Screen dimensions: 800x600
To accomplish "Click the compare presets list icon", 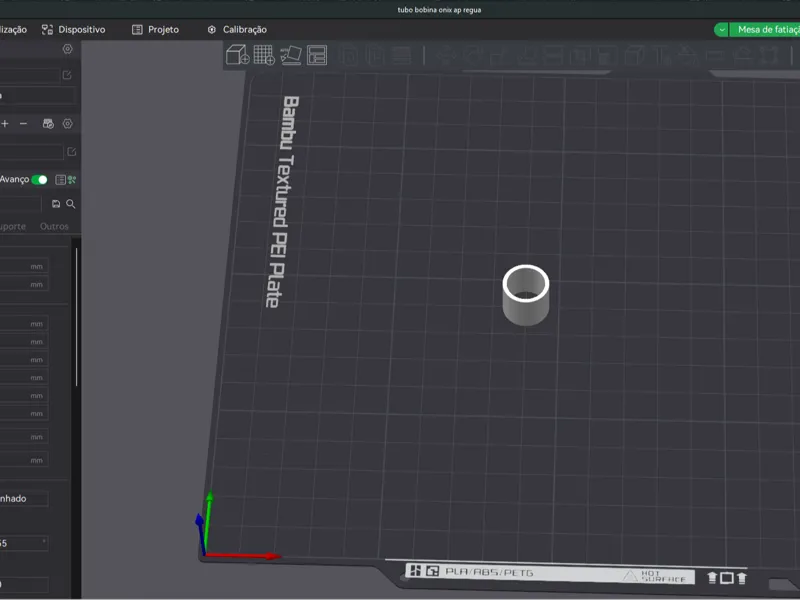I will click(60, 180).
